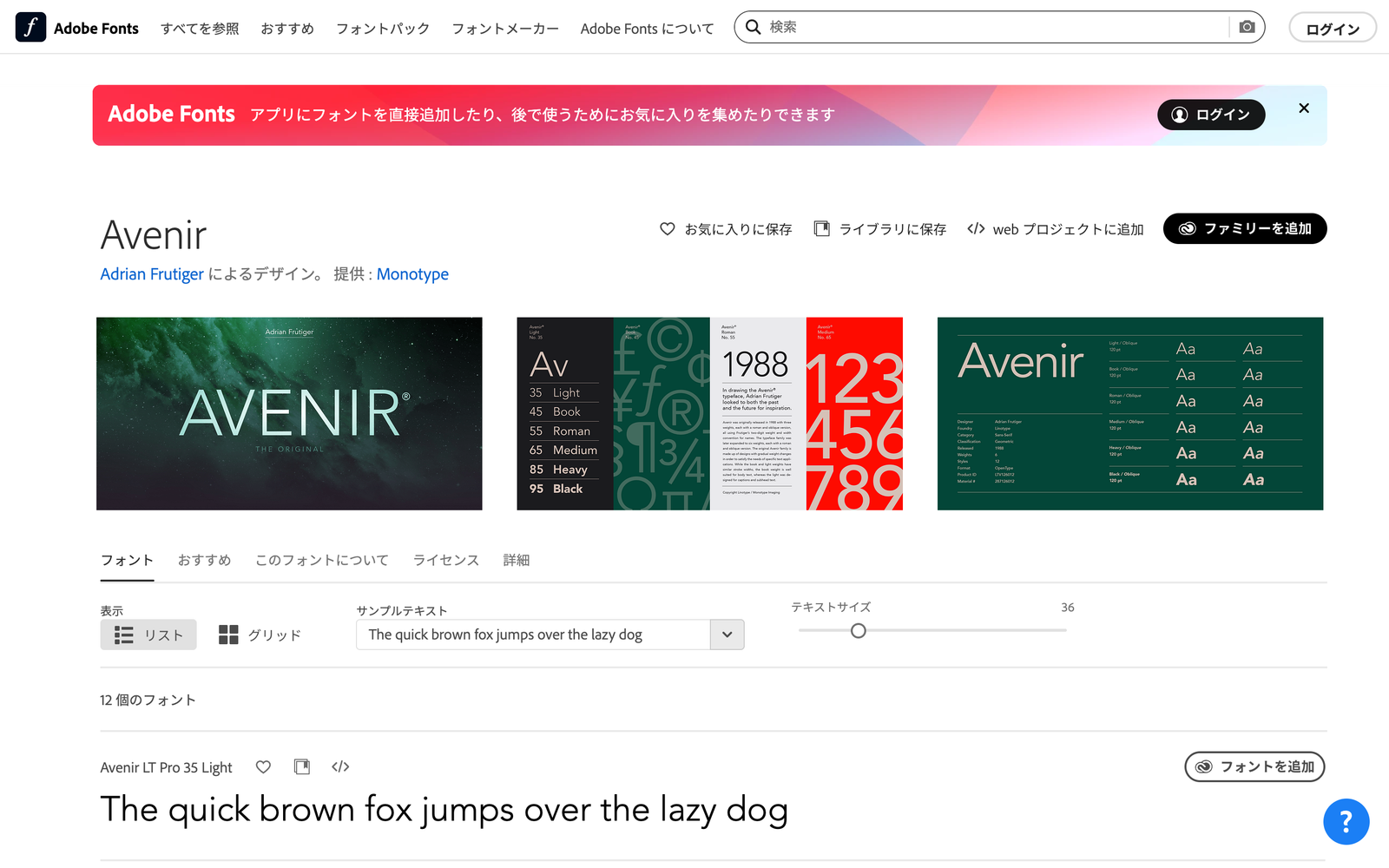The image size is (1389, 868).
Task: Expand the sample text dropdown arrow
Action: click(x=727, y=635)
